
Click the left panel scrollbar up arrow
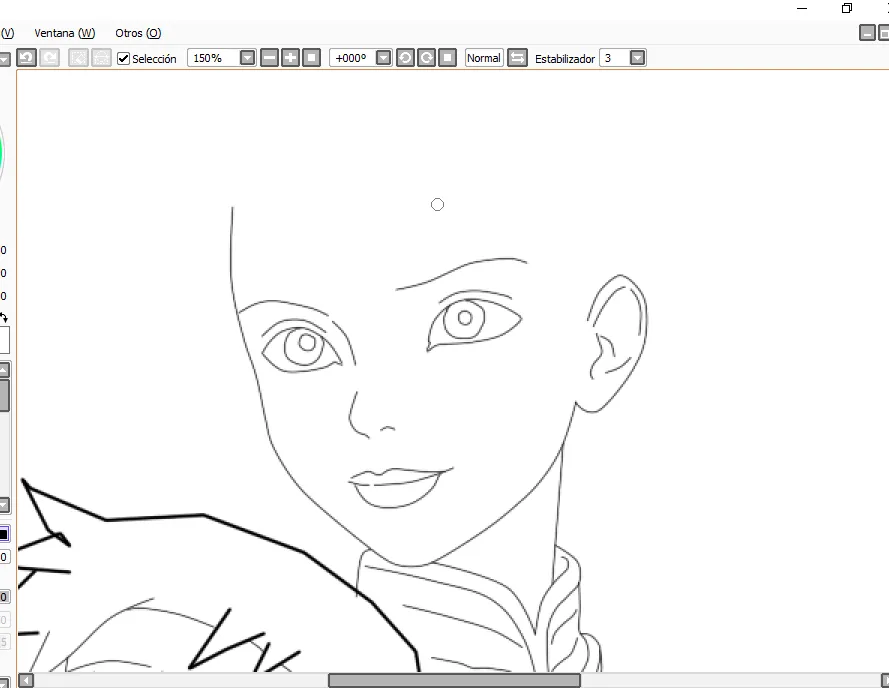[4, 371]
